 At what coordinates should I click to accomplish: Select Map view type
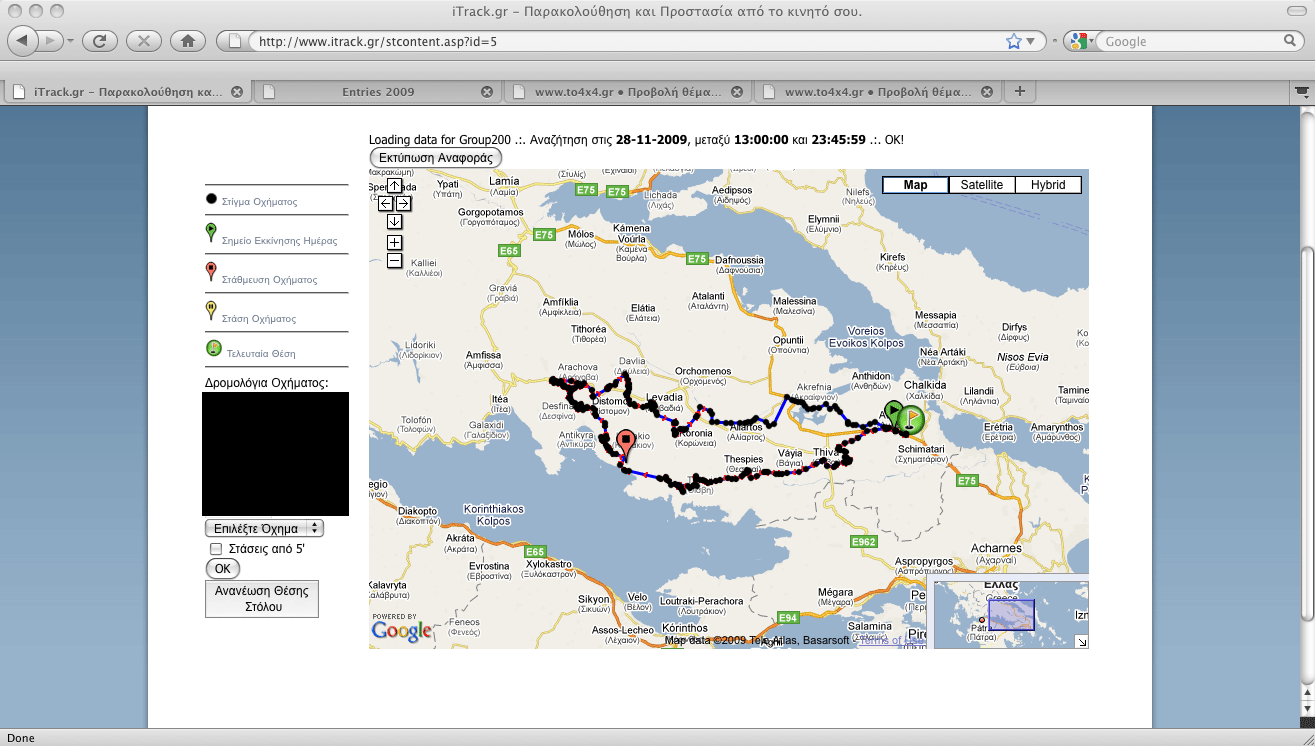click(x=915, y=185)
